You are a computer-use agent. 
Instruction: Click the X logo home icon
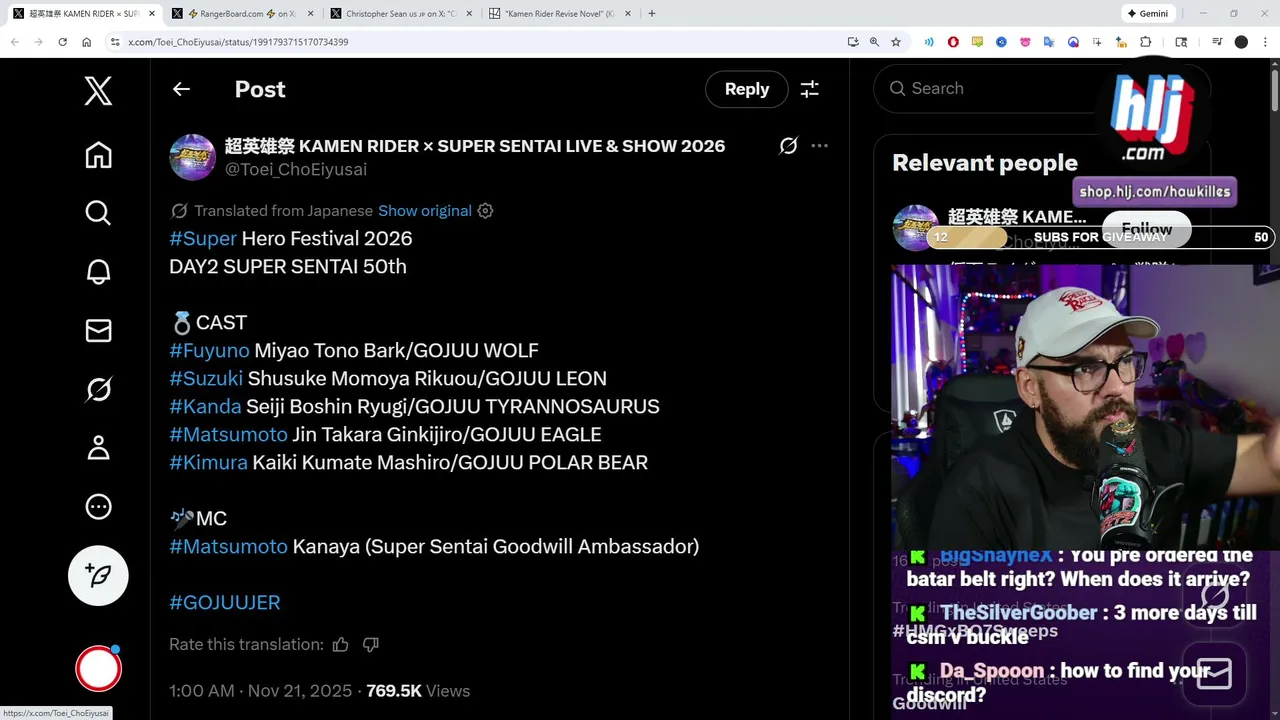[98, 91]
